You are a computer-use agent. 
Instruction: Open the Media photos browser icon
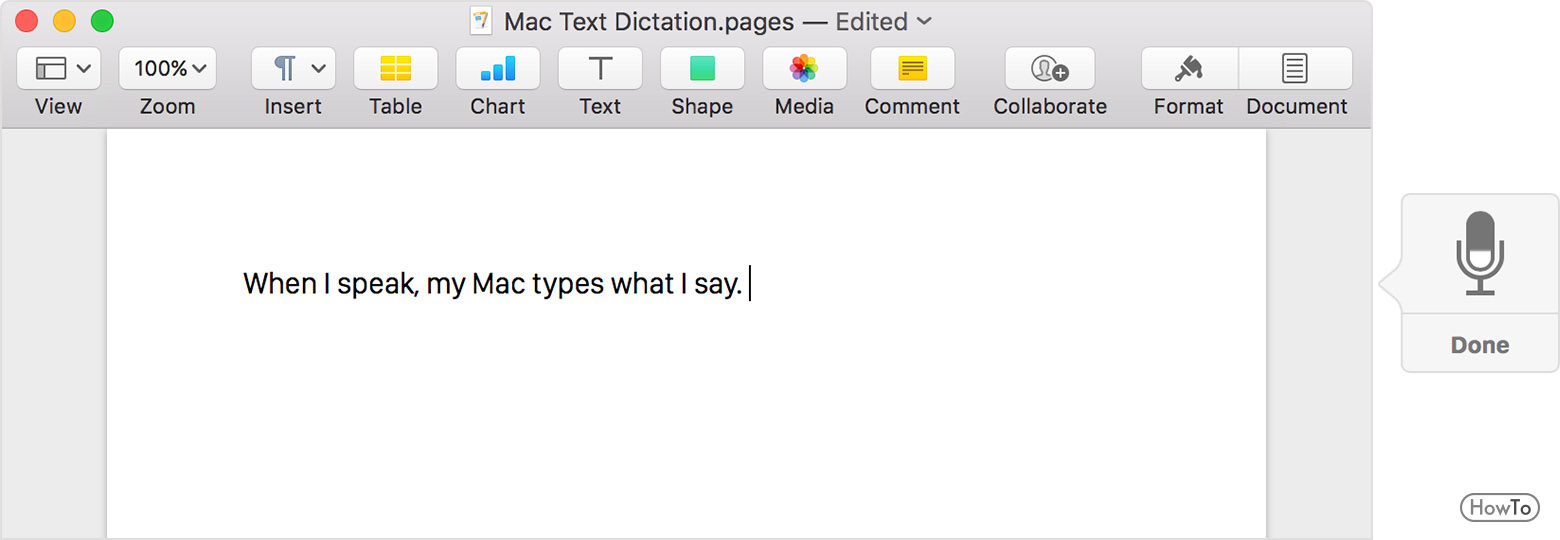pos(804,68)
